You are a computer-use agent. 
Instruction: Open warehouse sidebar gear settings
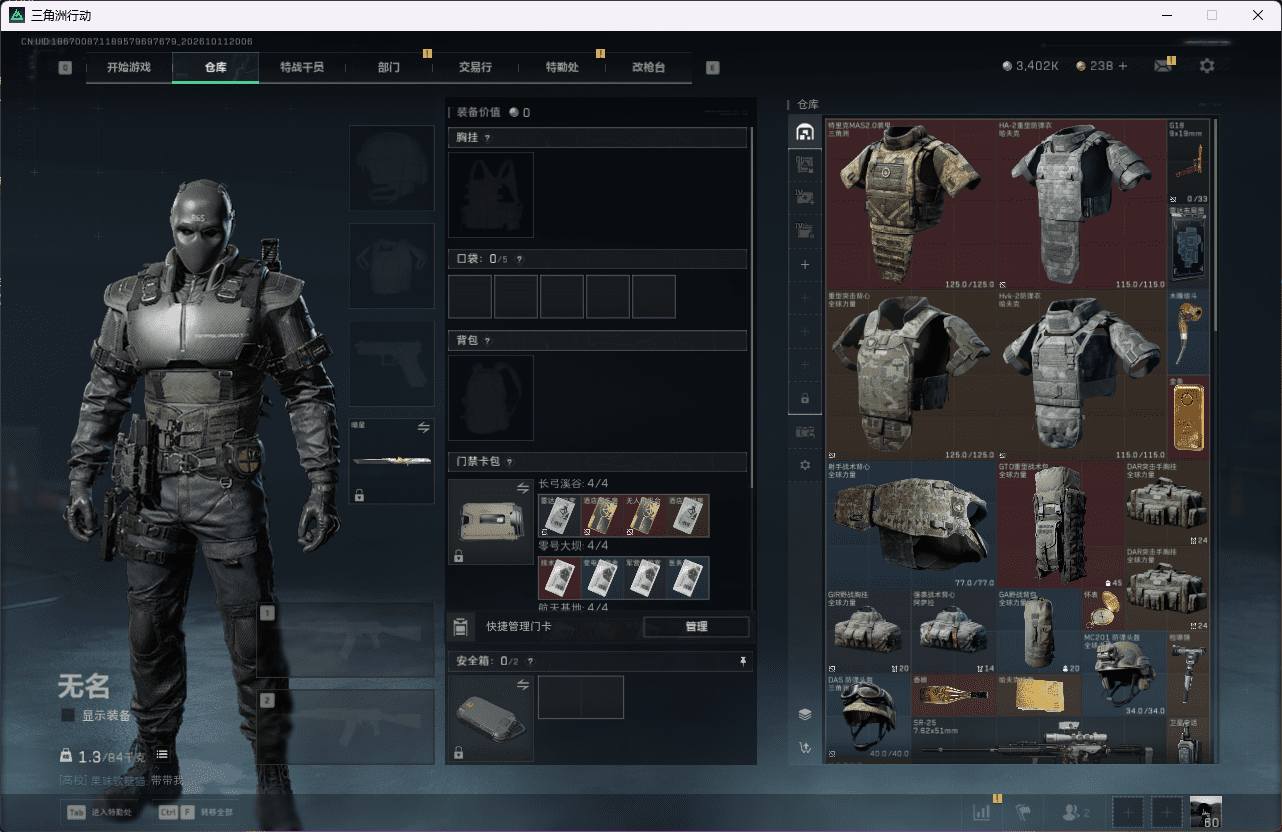click(805, 465)
